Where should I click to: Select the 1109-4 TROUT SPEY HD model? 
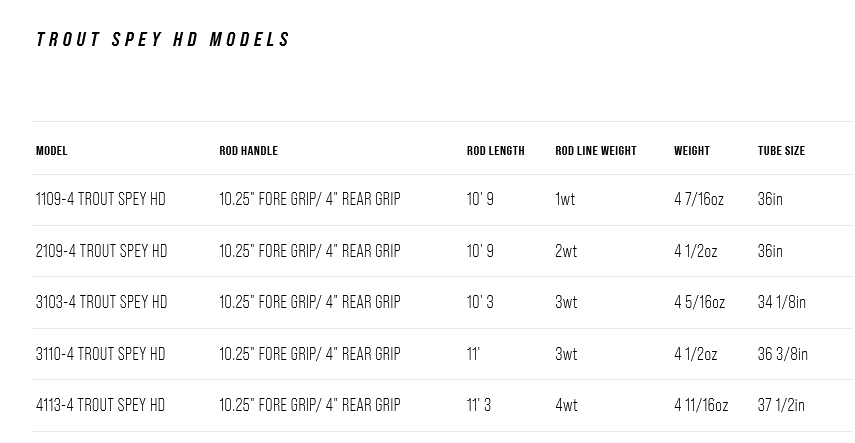(101, 199)
